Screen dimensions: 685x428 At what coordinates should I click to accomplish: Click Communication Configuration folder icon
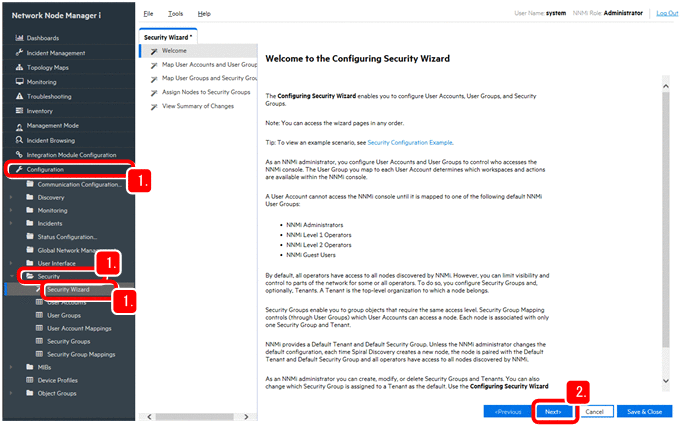click(x=30, y=184)
